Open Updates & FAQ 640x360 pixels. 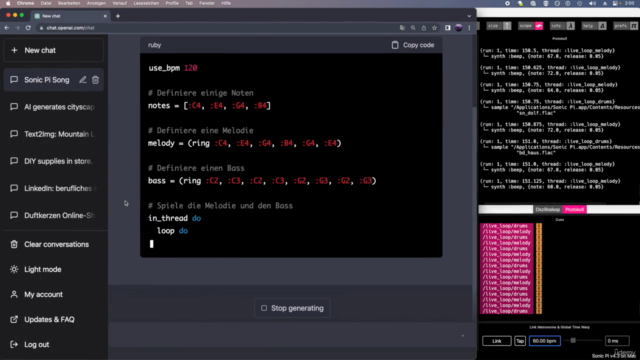point(53,320)
